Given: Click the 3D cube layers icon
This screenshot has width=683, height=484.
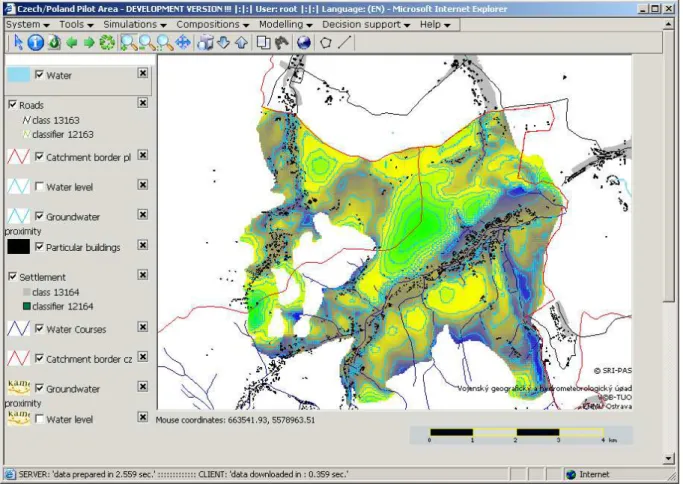Looking at the screenshot, I should [x=205, y=43].
